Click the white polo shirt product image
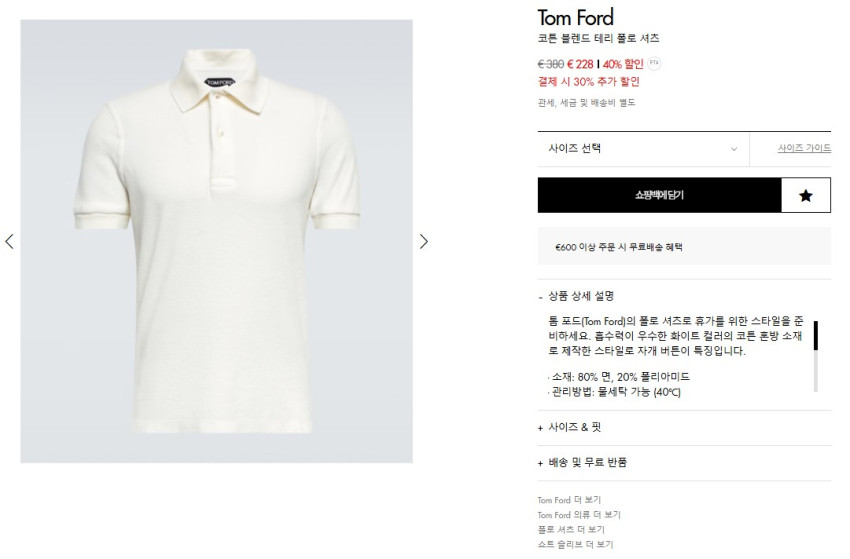 click(216, 241)
